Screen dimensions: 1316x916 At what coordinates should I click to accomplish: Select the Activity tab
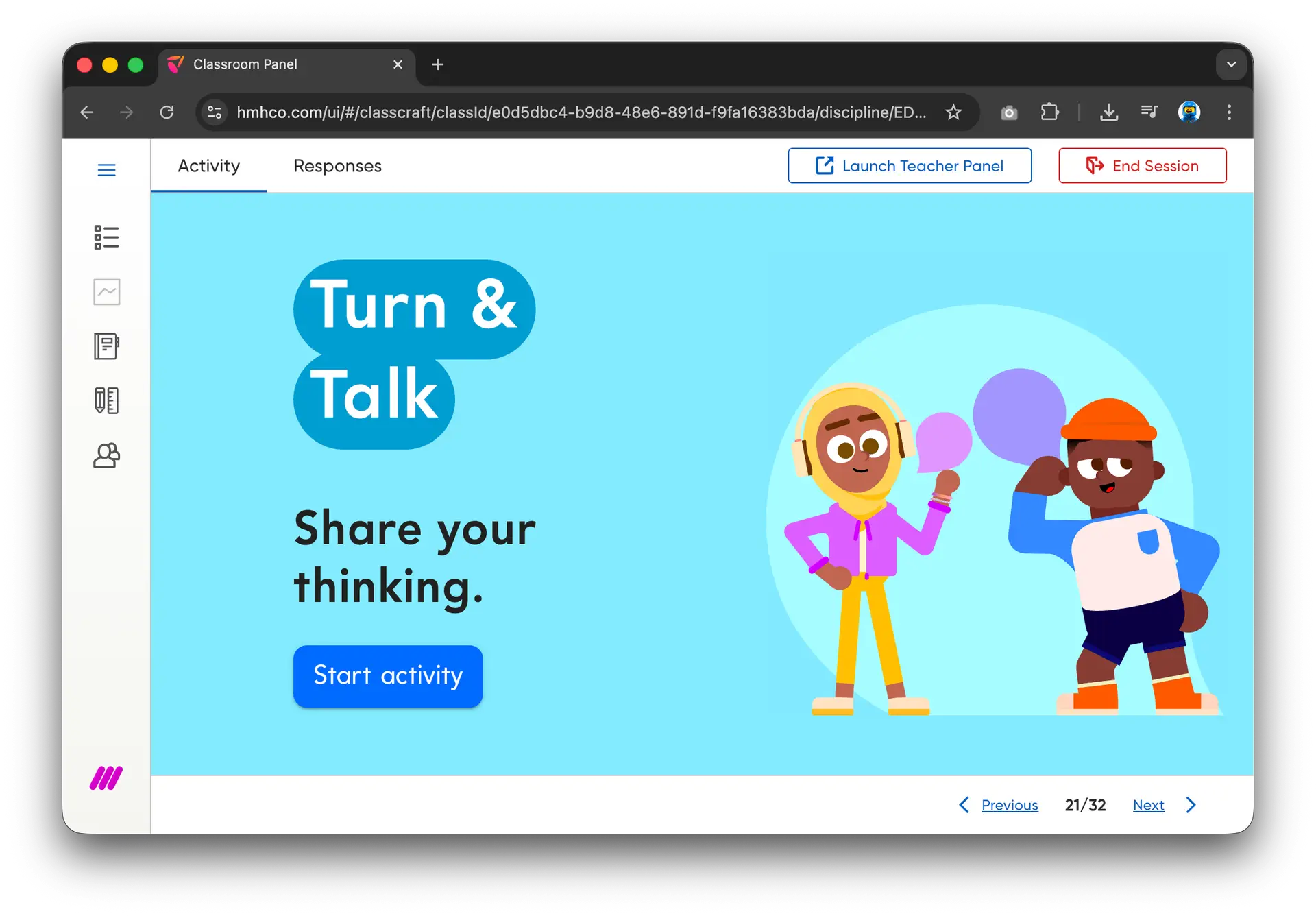point(208,166)
